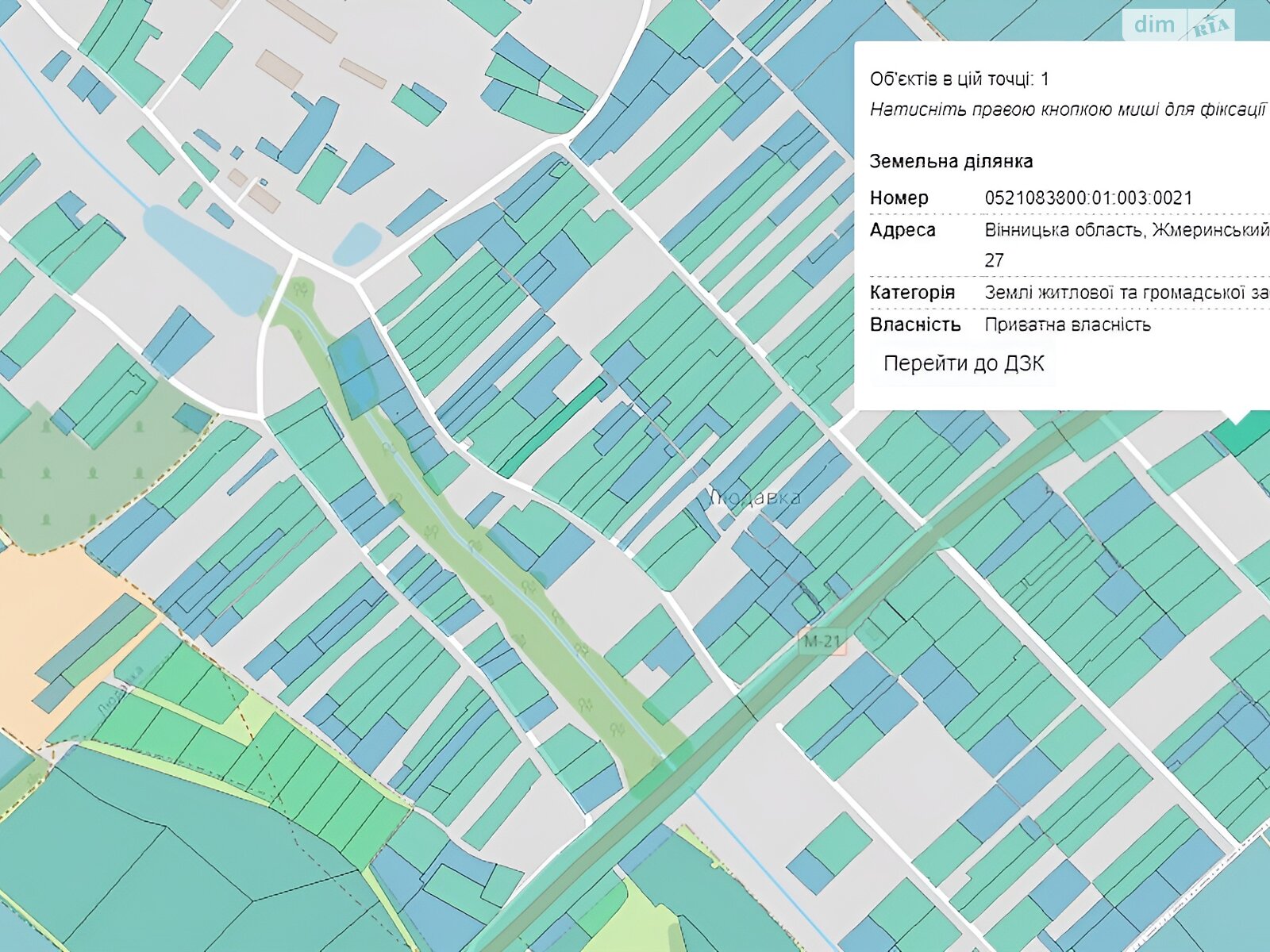Viewport: 1270px width, 952px height.
Task: Click the "Приватна власність" ownership value
Action: (1067, 324)
